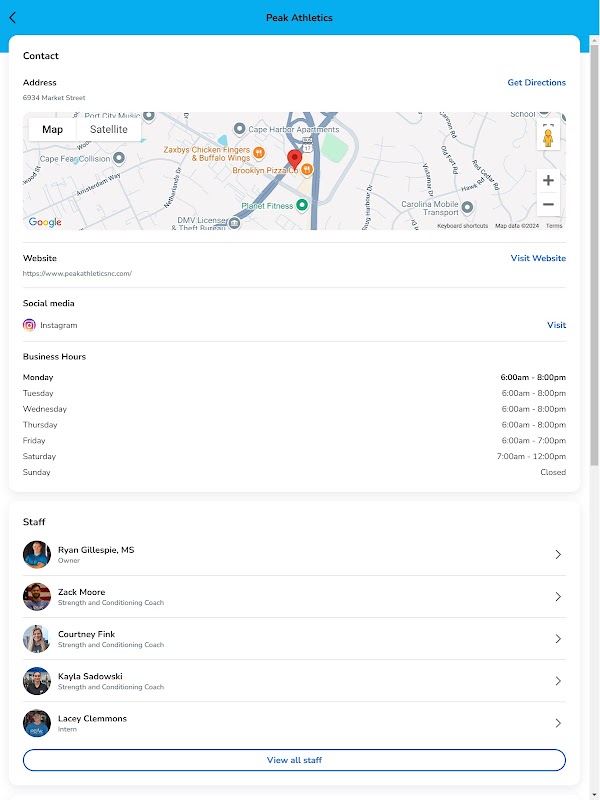Click the Map data ©2024 label

pos(517,226)
